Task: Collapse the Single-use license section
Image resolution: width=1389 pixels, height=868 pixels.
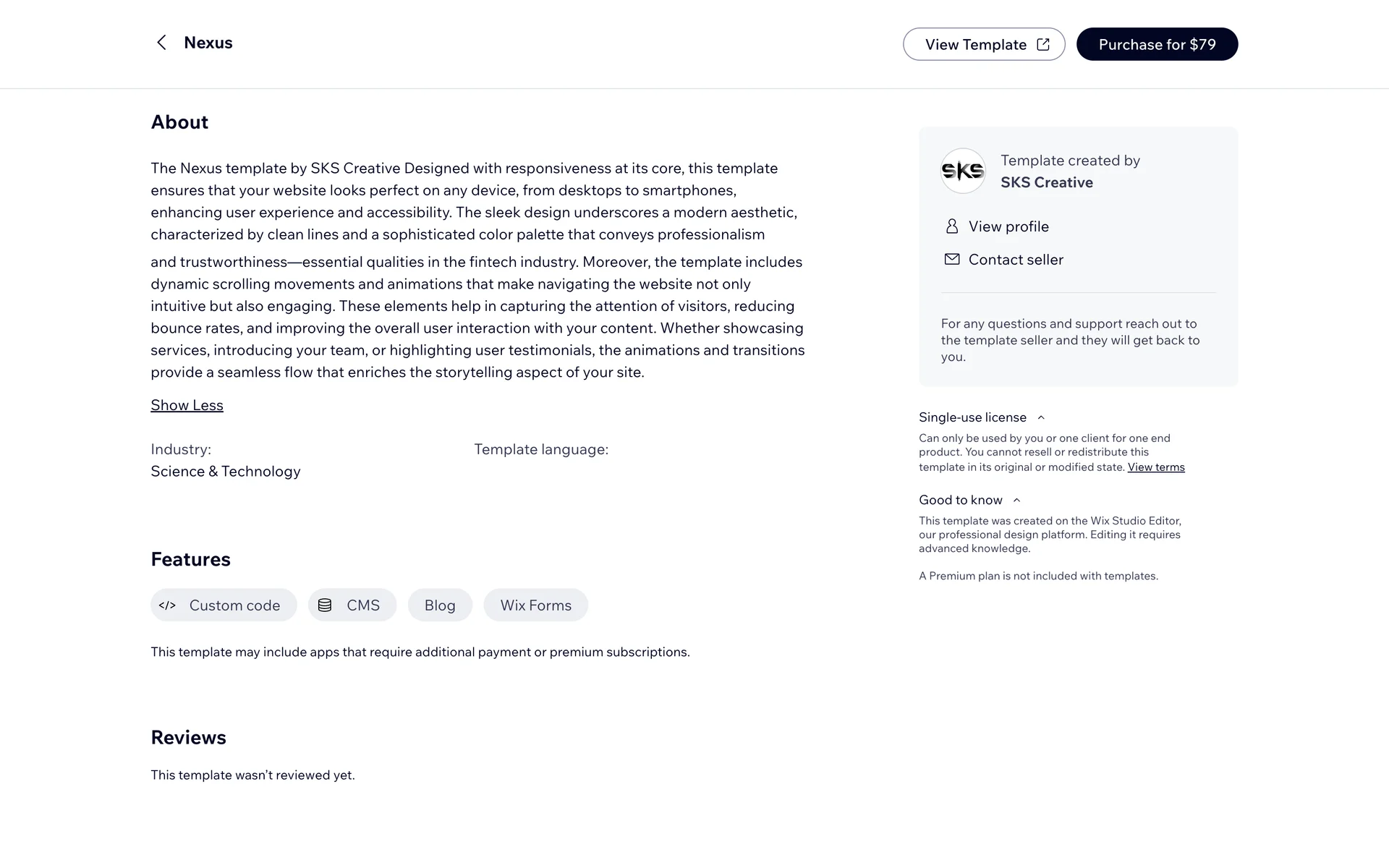Action: [1041, 417]
